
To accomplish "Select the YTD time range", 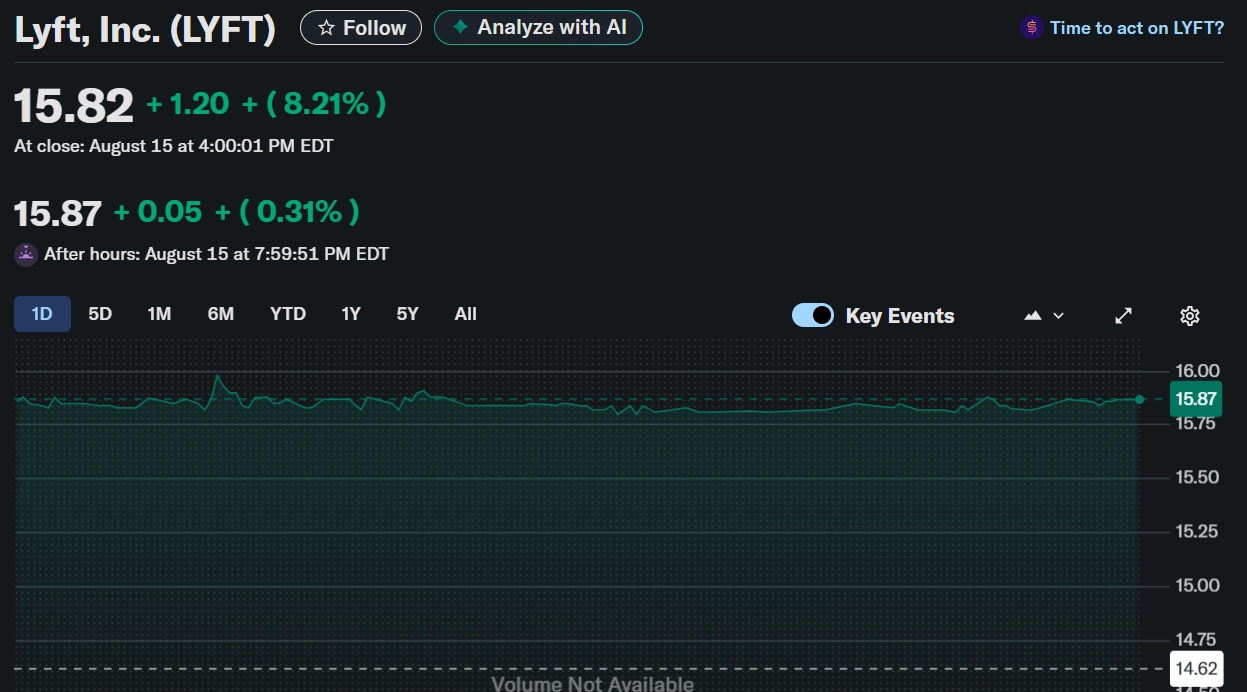I will tap(288, 314).
